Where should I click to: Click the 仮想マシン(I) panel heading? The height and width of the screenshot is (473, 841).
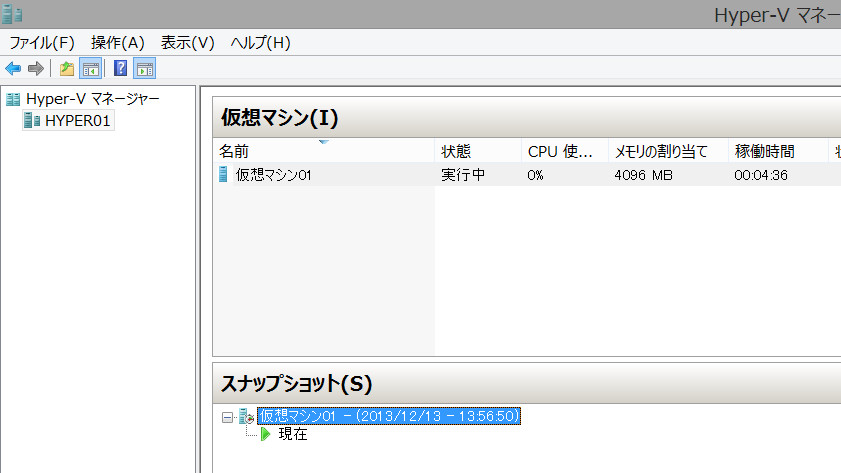[x=279, y=117]
